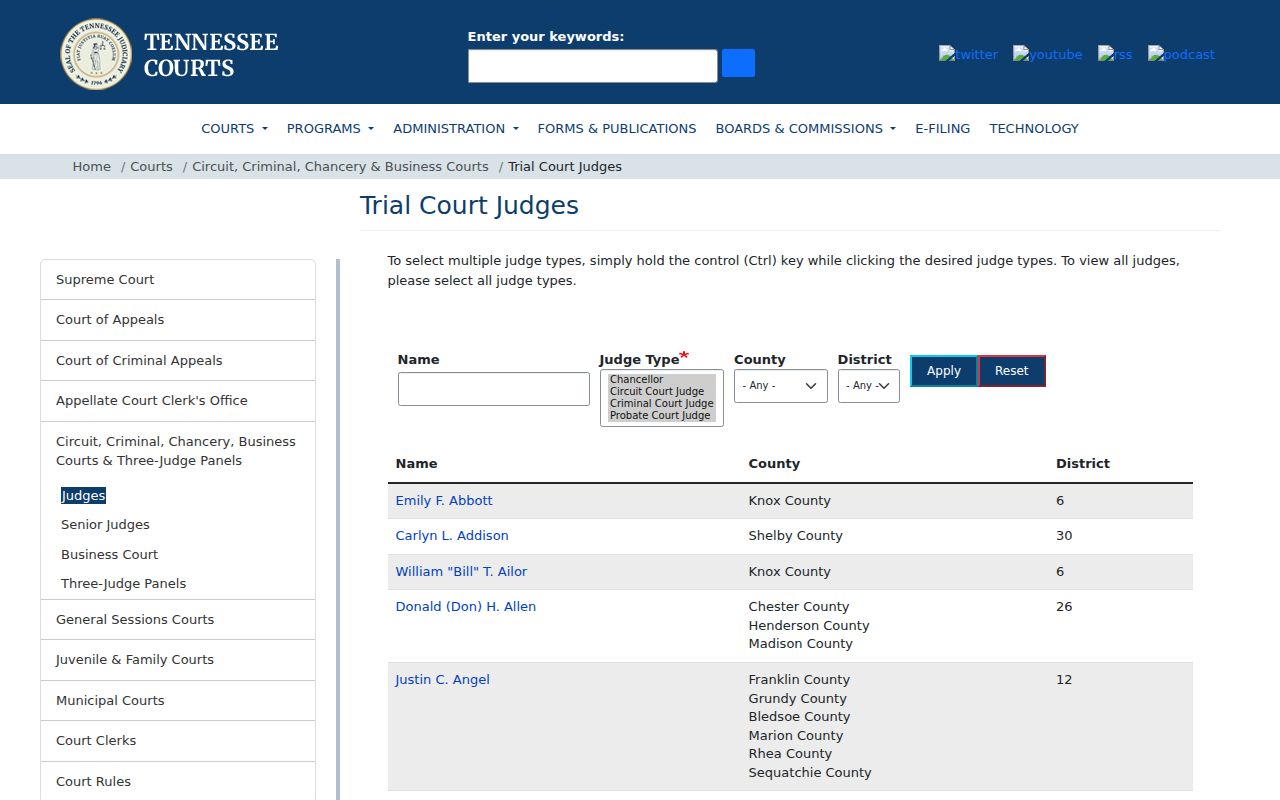Open Court of Appeals sidebar item

coord(178,320)
